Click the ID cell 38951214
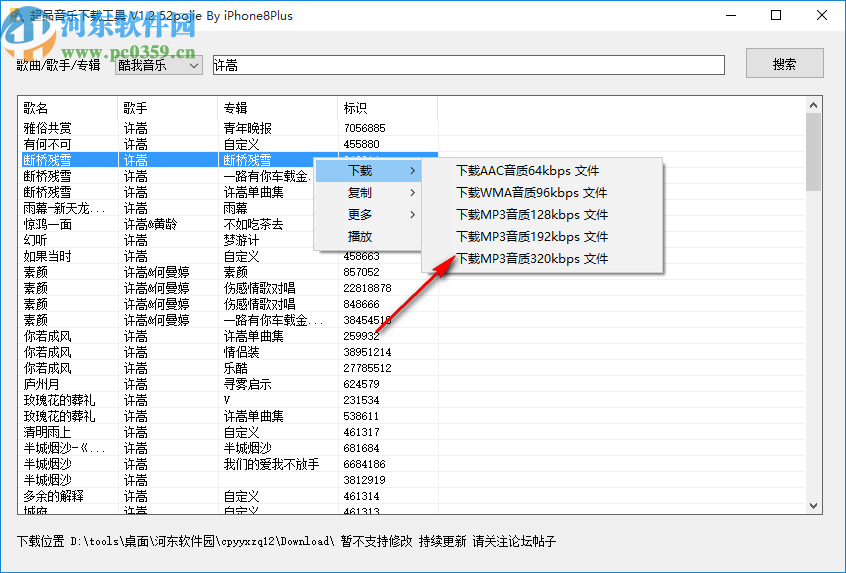 click(367, 352)
